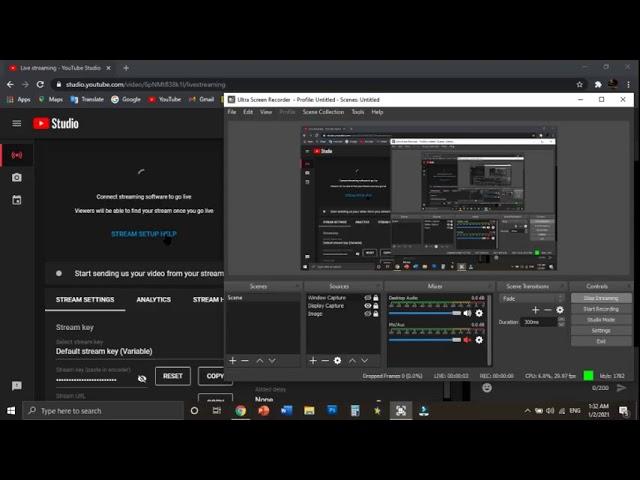Viewport: 640px width, 480px height.
Task: Toggle visibility of Image source
Action: pyautogui.click(x=368, y=314)
